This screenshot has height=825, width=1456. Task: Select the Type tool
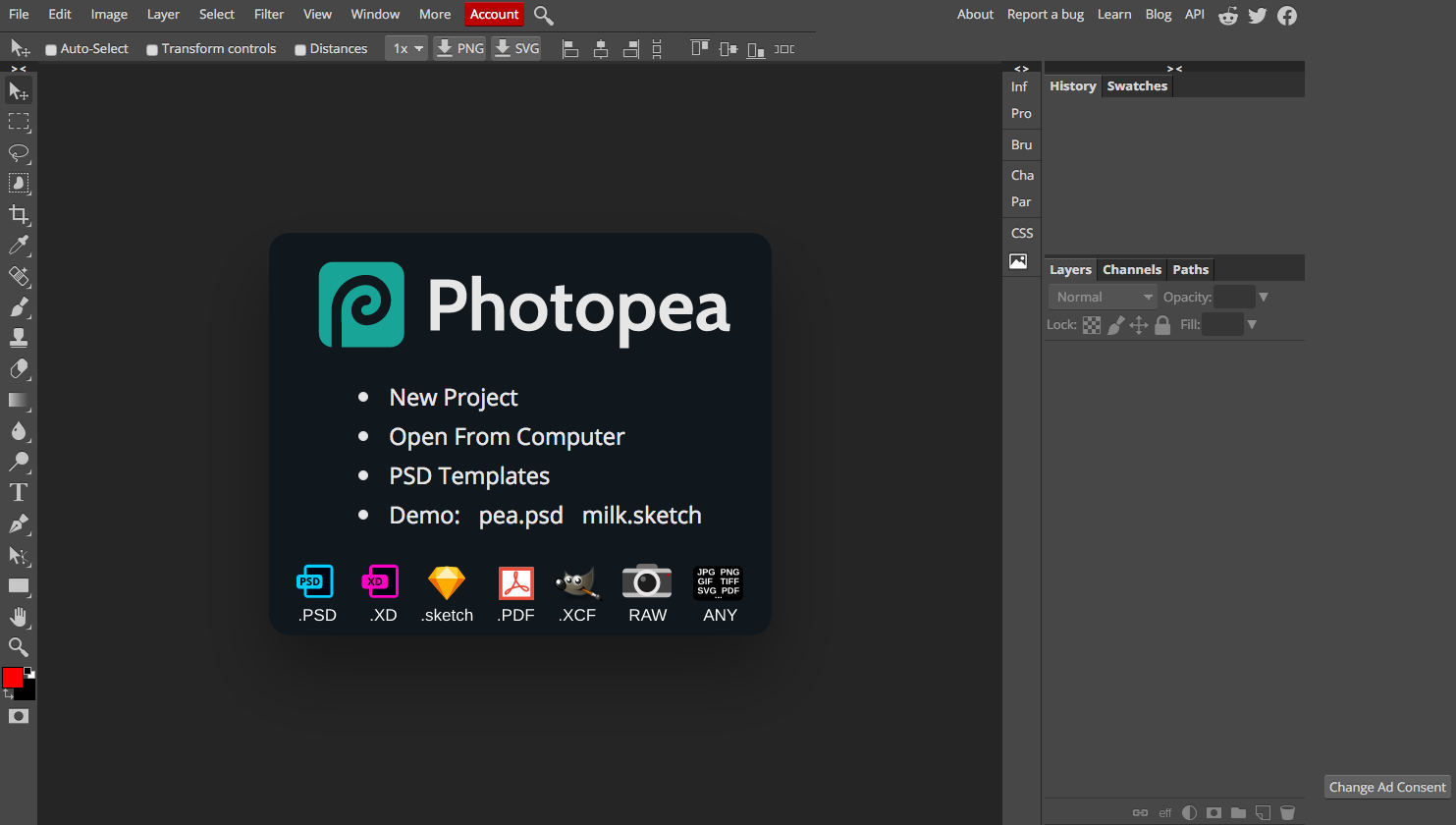pyautogui.click(x=19, y=492)
